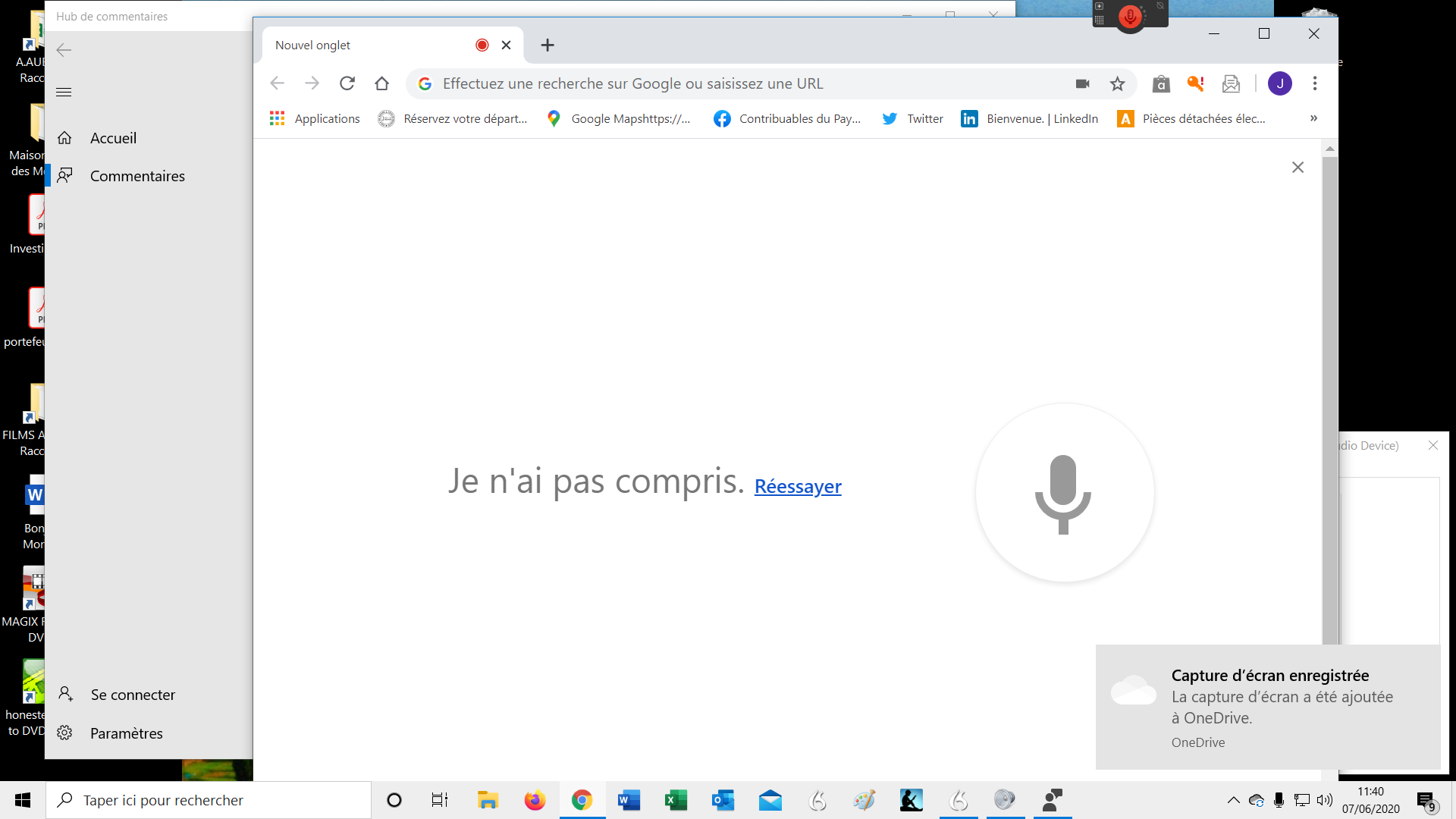Image resolution: width=1456 pixels, height=819 pixels.
Task: Click the Chrome browser taskbar icon
Action: (x=582, y=800)
